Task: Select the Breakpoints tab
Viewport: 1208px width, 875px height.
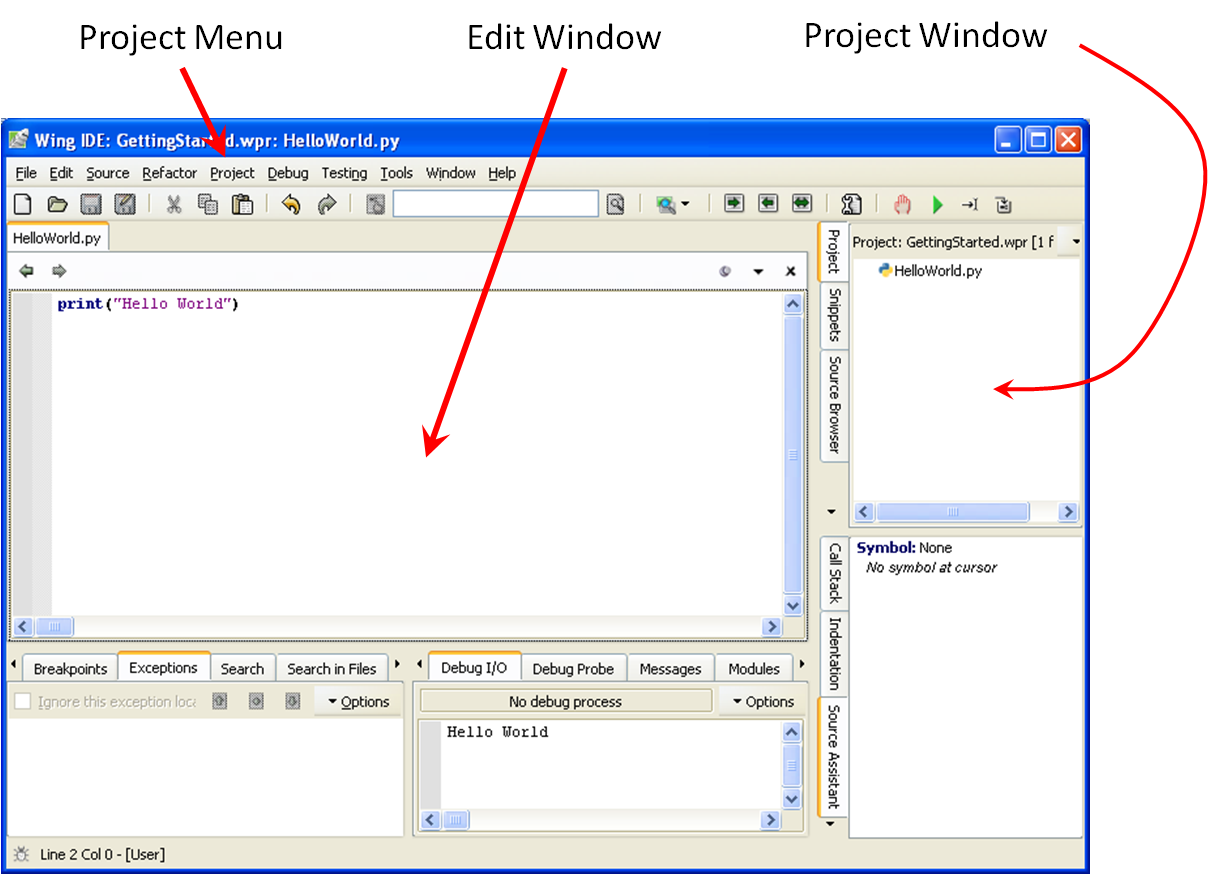Action: tap(70, 669)
